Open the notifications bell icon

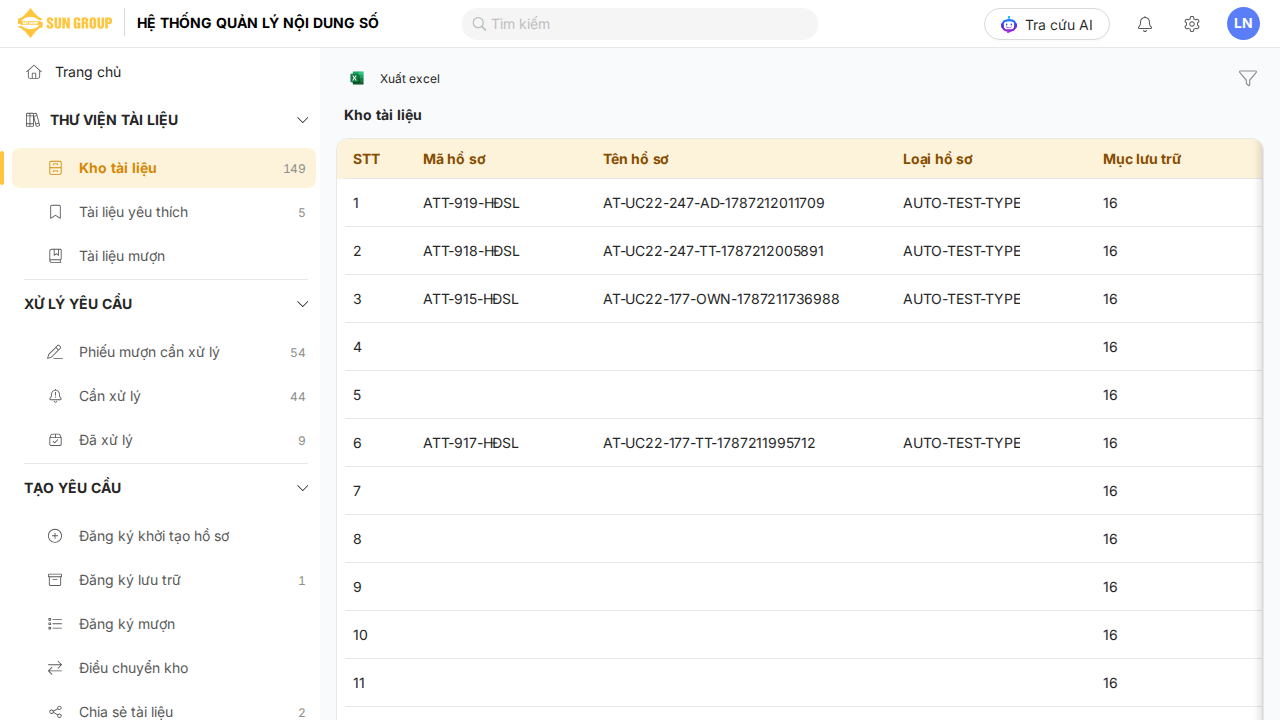click(1145, 24)
